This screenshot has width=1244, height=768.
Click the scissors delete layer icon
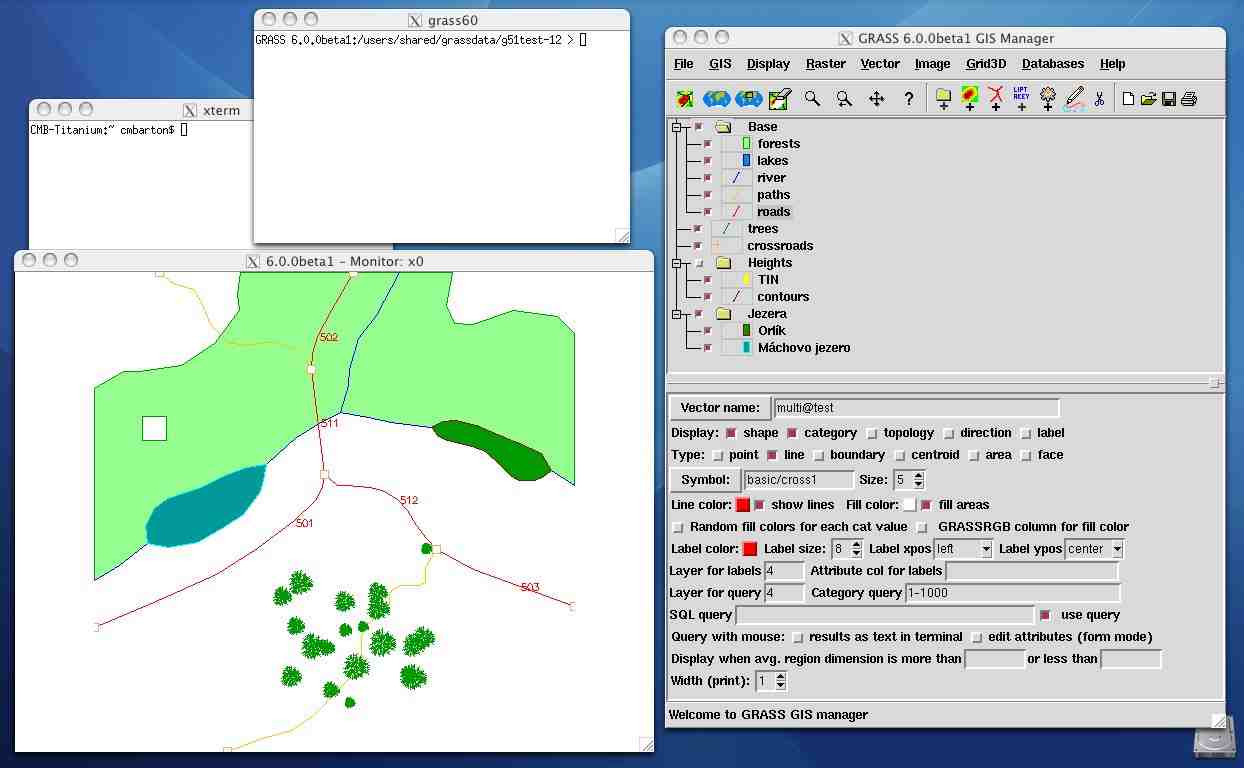point(1099,98)
